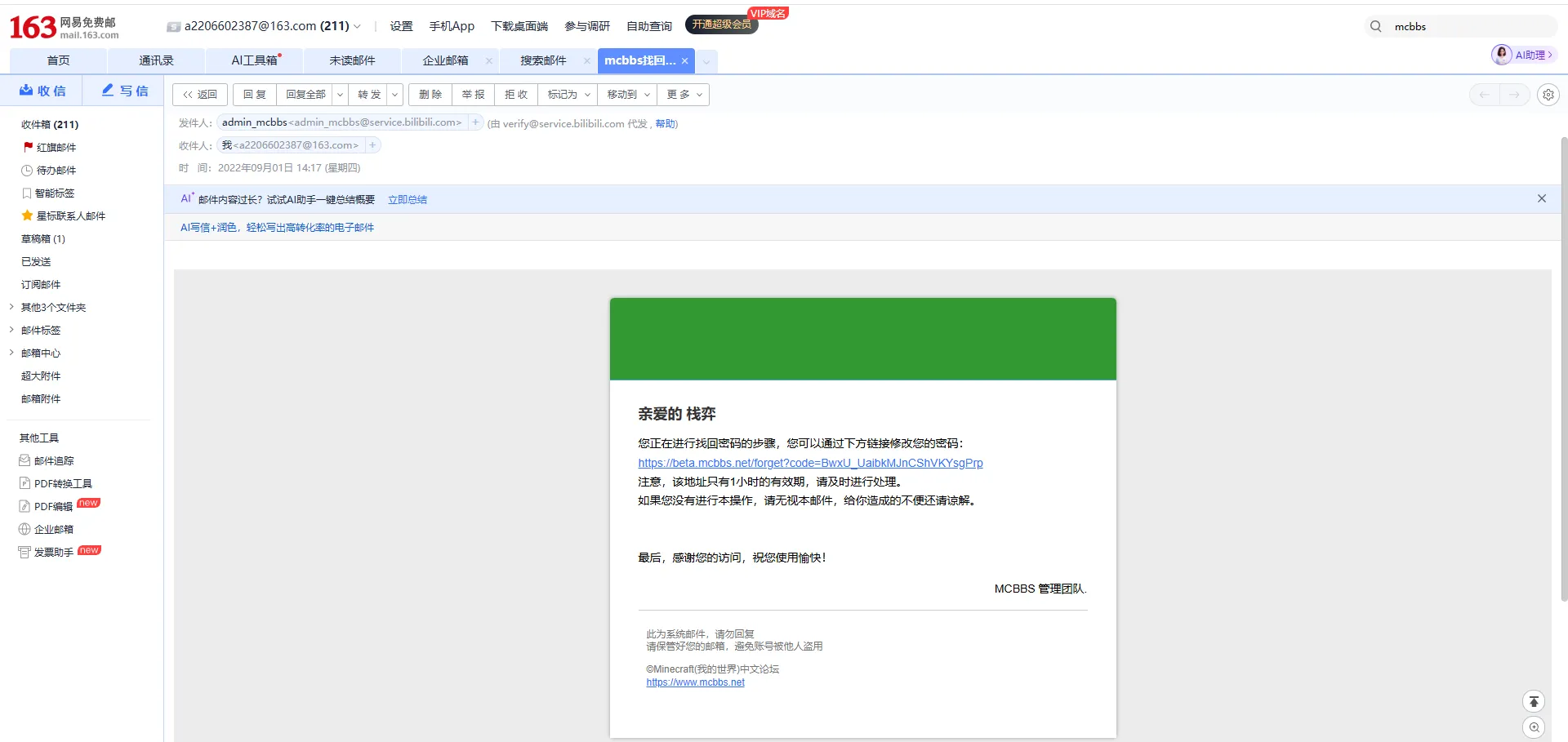The height and width of the screenshot is (742, 1568).
Task: Open 草稿箱 (1) folder
Action: [43, 239]
